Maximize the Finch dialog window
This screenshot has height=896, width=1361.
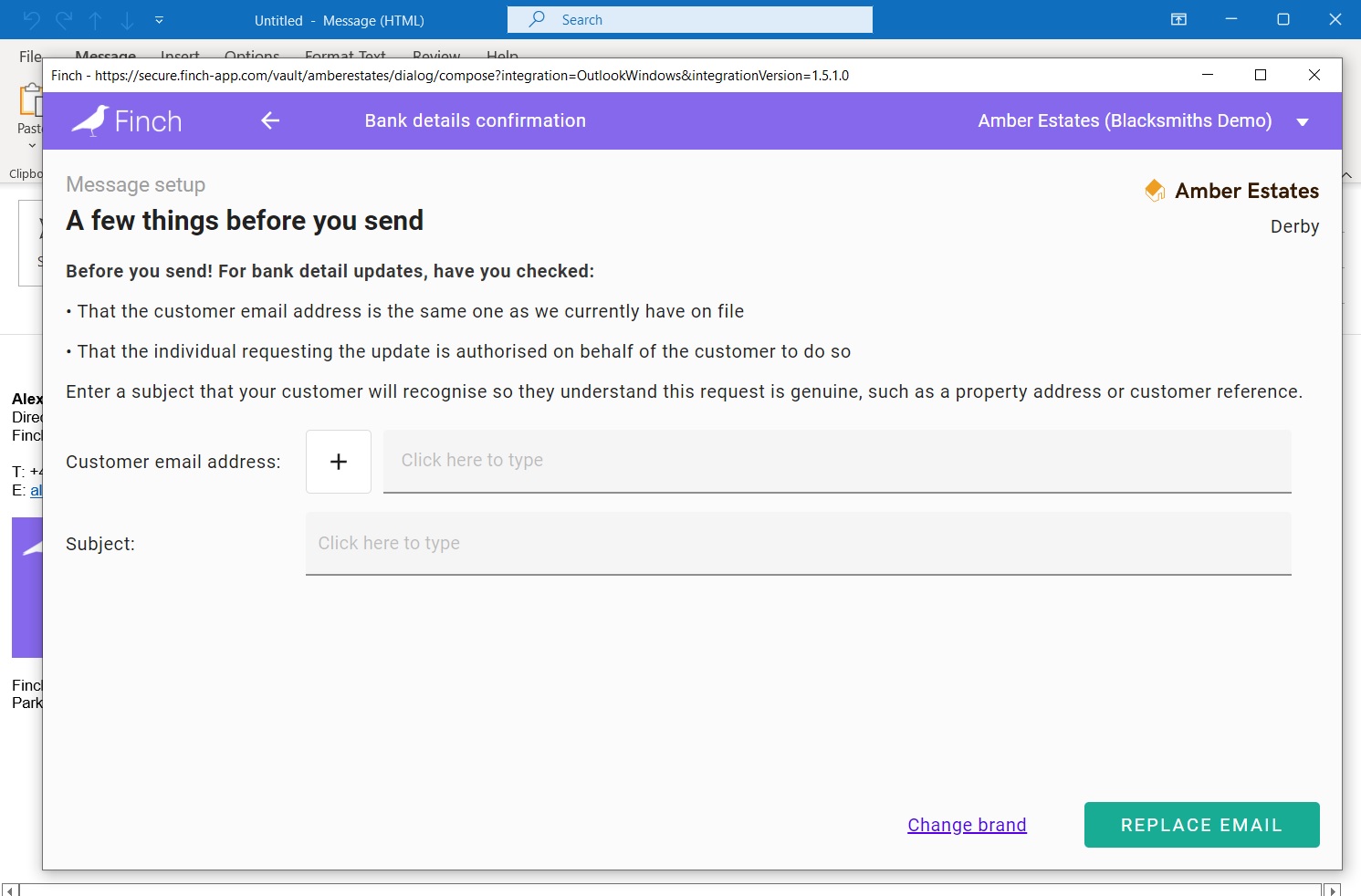(x=1261, y=75)
